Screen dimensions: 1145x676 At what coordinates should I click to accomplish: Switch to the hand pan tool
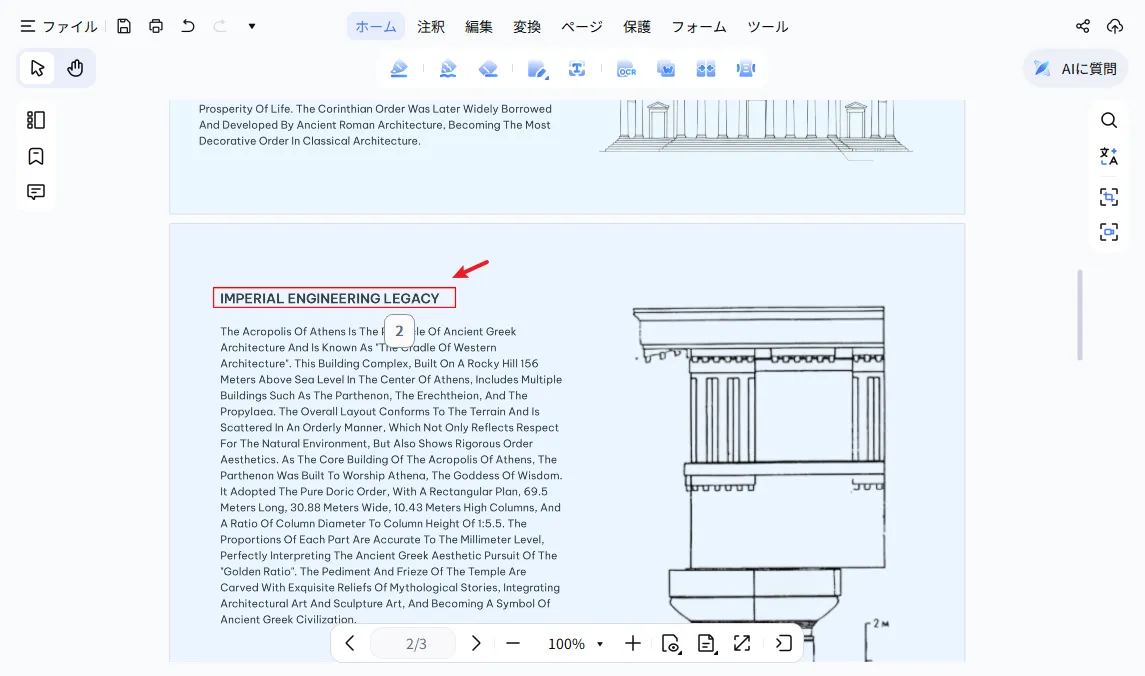[x=75, y=68]
